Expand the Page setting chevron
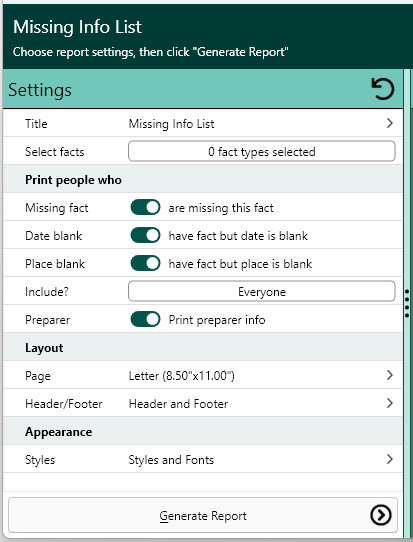The width and height of the screenshot is (413, 542). point(389,375)
